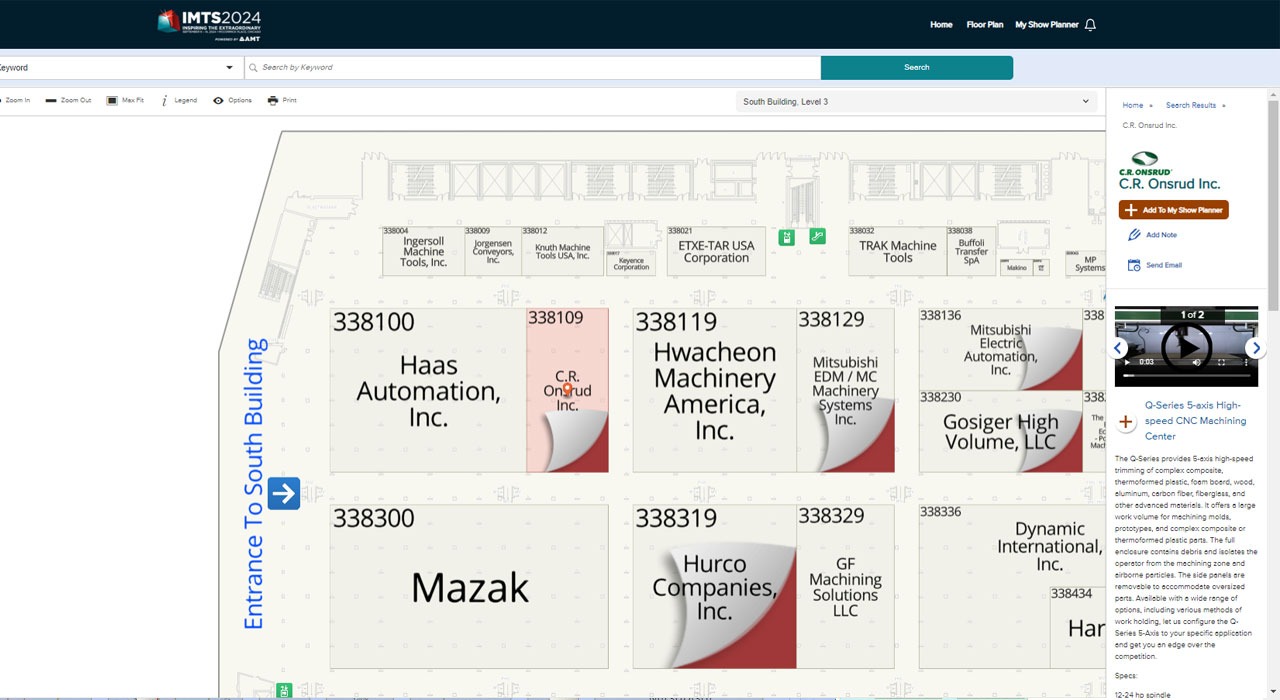Open the Legend info icon

coord(164,100)
